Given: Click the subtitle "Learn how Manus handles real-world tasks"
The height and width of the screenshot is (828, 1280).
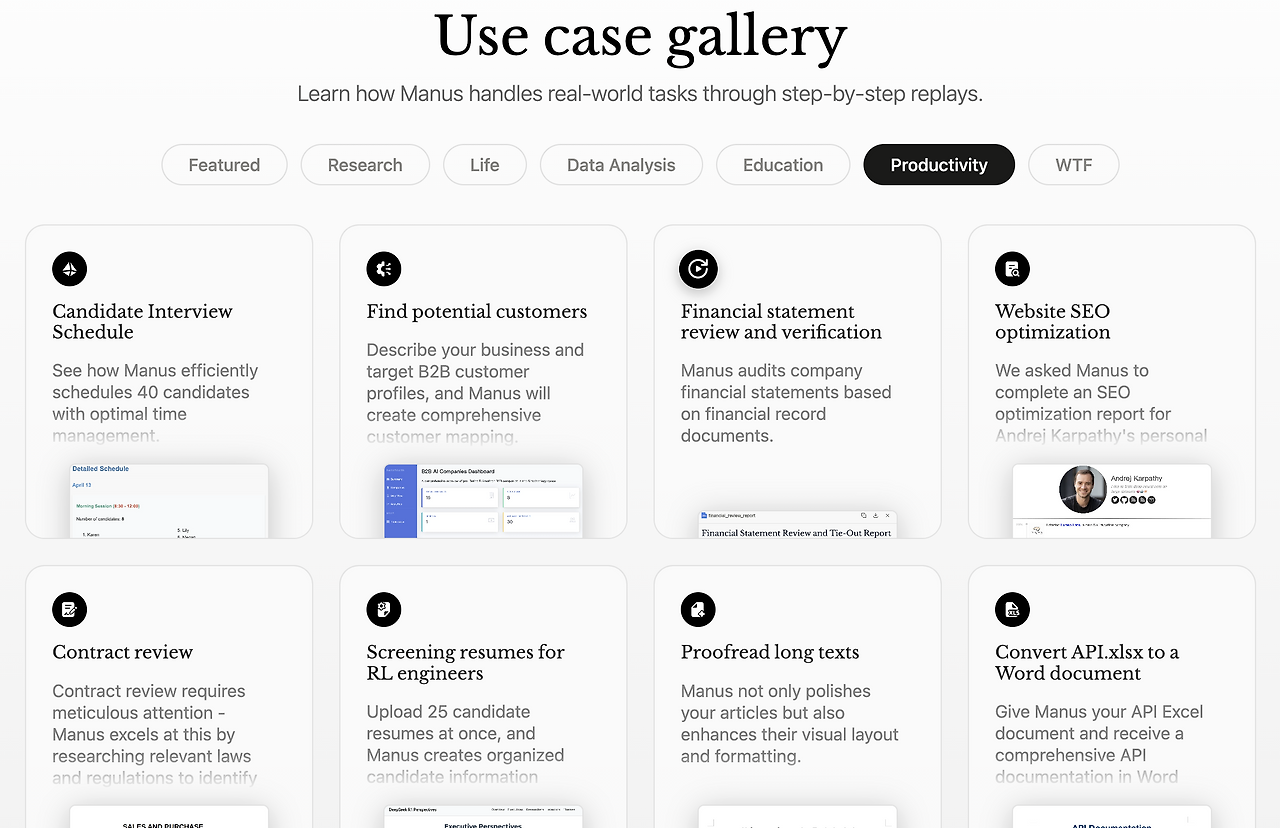Looking at the screenshot, I should point(640,94).
